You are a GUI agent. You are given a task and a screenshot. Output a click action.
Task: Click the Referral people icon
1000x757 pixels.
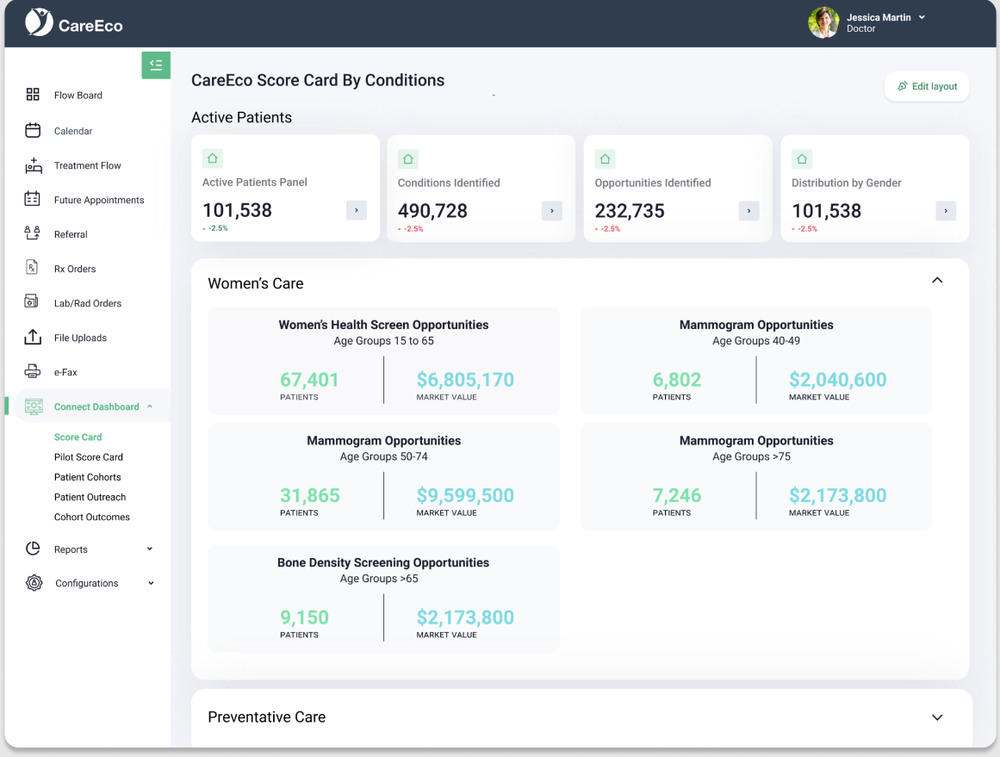[32, 233]
